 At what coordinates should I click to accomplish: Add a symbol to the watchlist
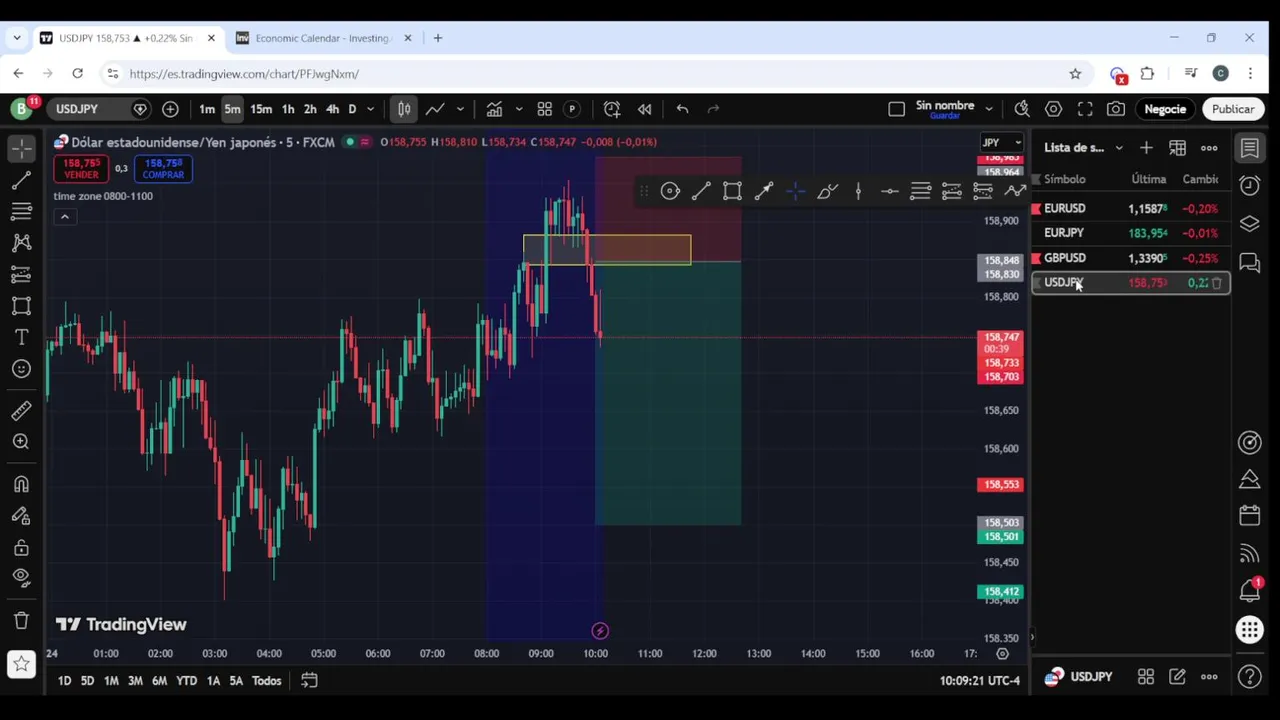click(1146, 148)
